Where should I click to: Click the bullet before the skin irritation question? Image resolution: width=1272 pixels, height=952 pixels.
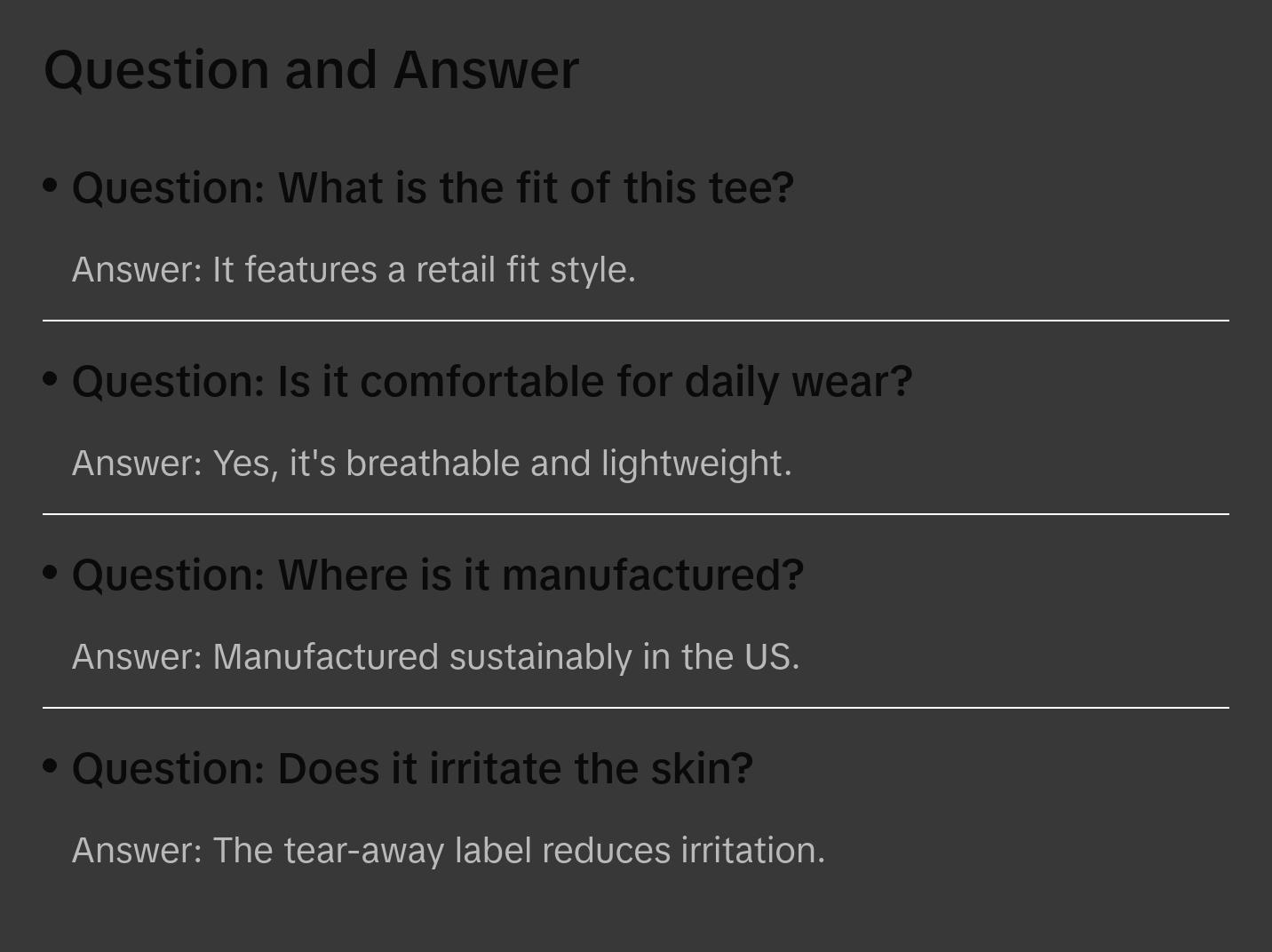point(51,766)
